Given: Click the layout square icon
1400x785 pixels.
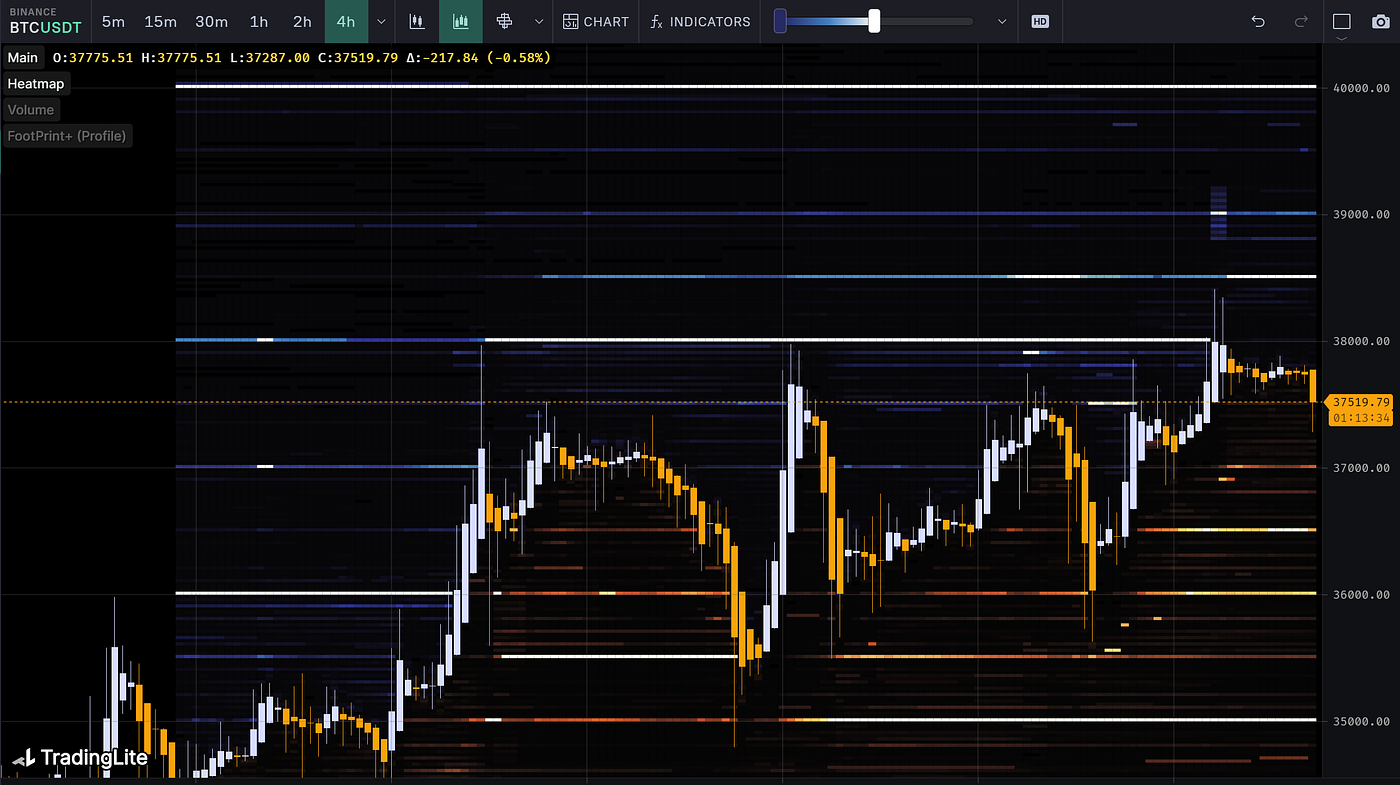Looking at the screenshot, I should coord(1342,21).
